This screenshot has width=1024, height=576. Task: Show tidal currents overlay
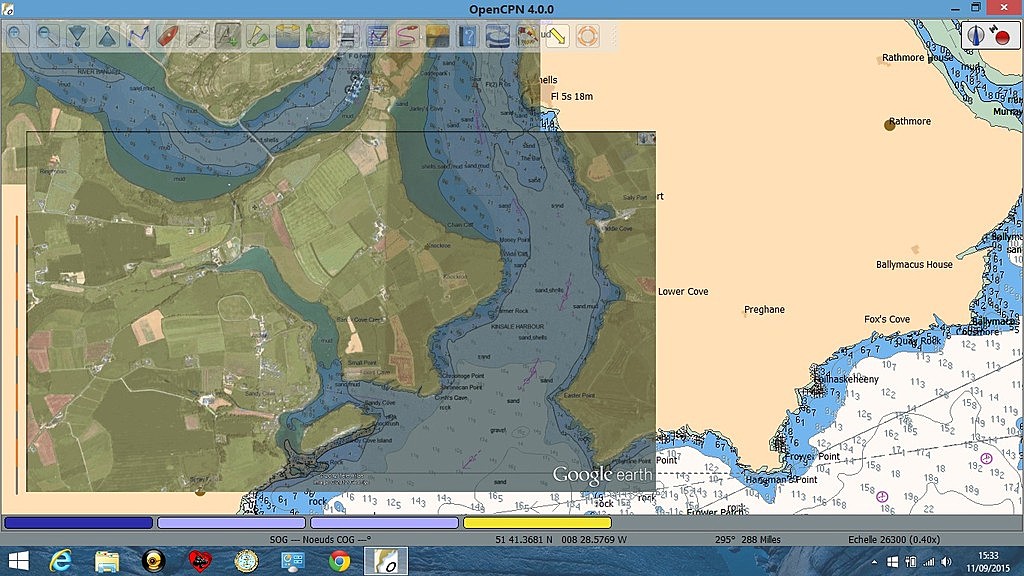pyautogui.click(x=288, y=36)
